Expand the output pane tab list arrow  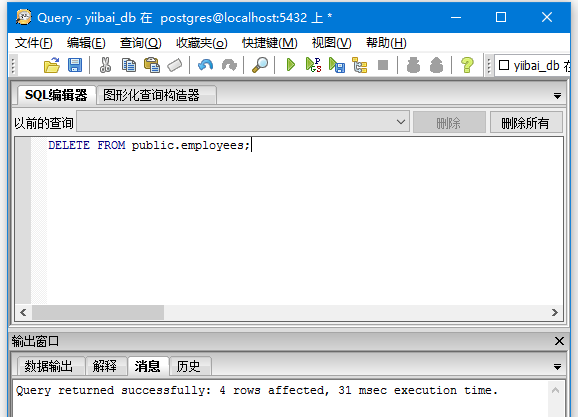pyautogui.click(x=557, y=367)
